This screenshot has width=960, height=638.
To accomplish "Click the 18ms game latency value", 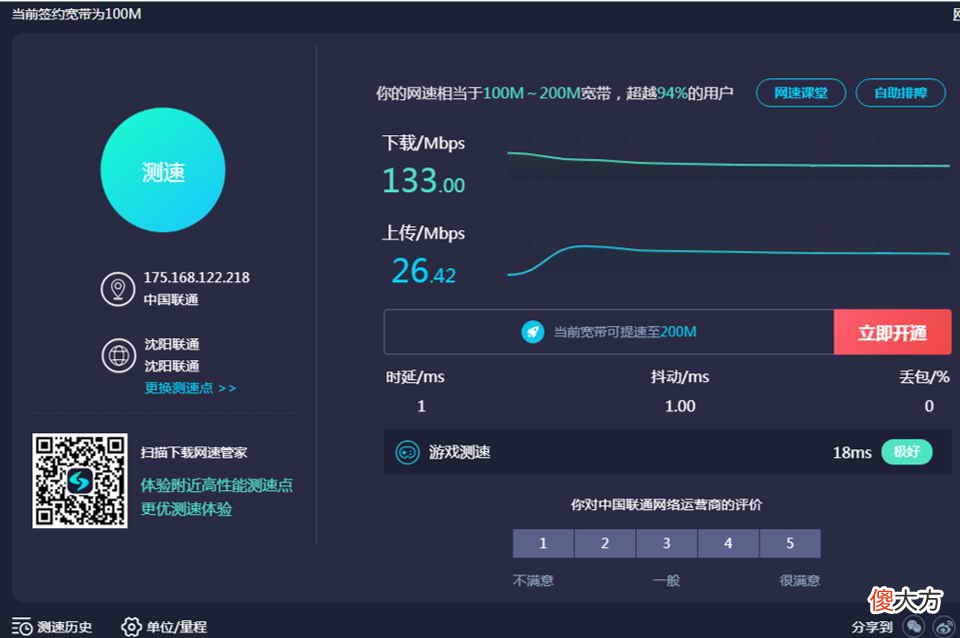I will 852,452.
